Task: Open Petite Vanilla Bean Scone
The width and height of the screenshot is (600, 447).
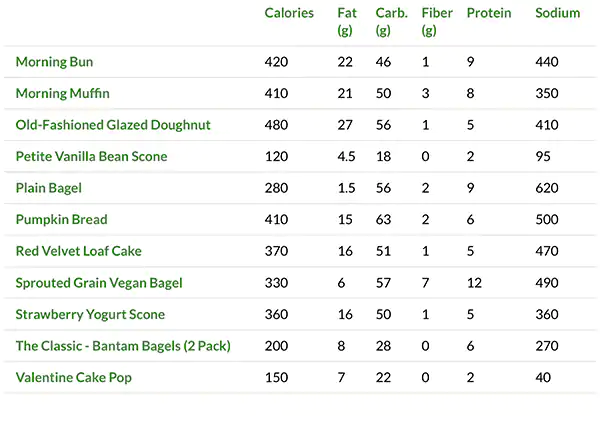Action: [92, 157]
